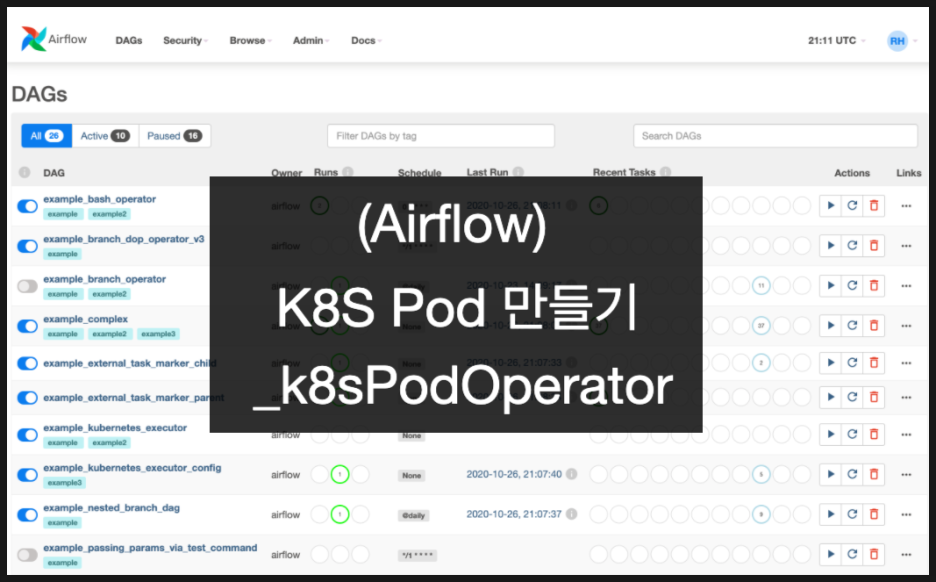Image resolution: width=936 pixels, height=582 pixels.
Task: Pause the example_nested_branch_dag toggle
Action: 27,515
